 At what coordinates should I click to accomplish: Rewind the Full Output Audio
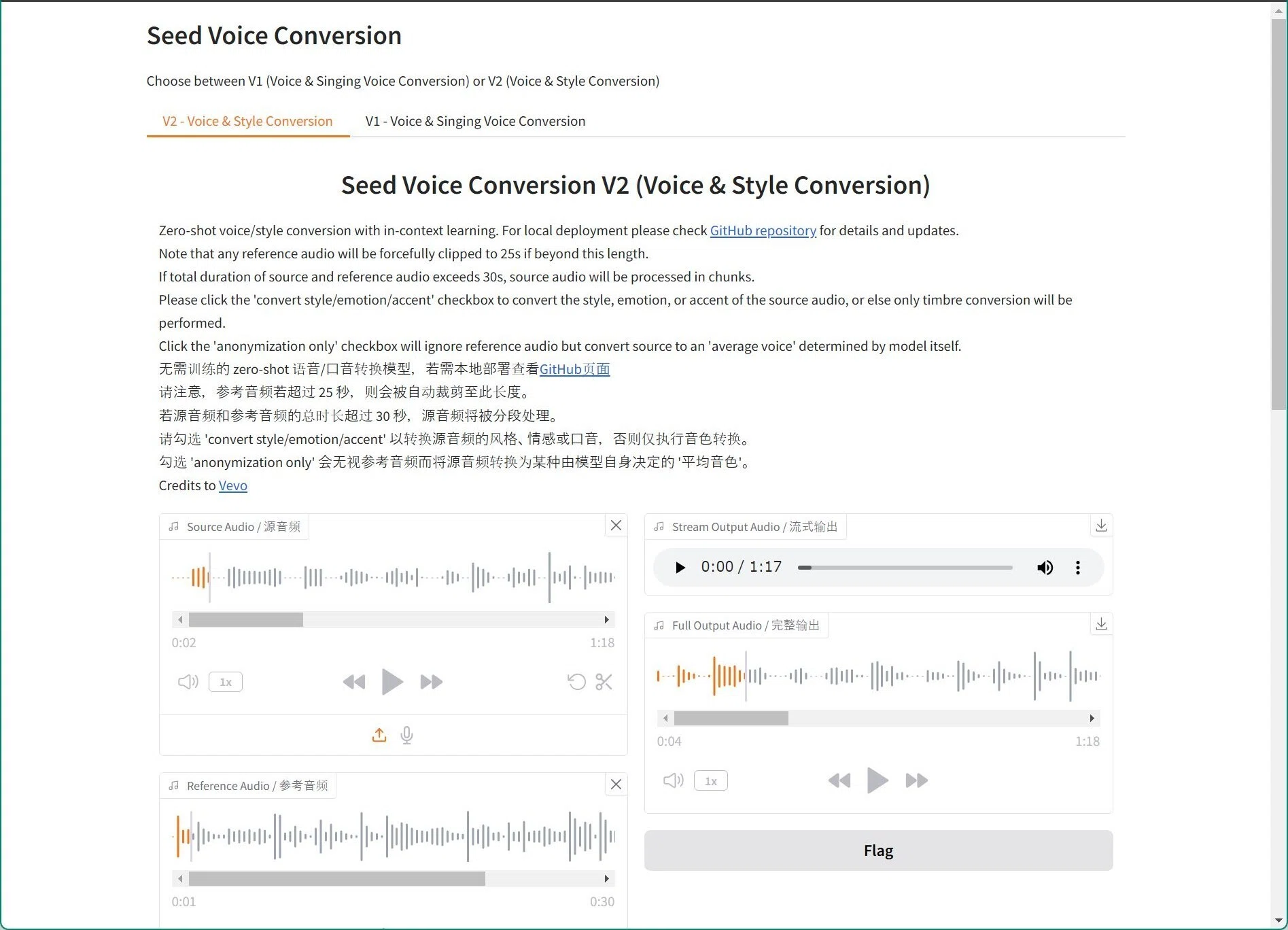[x=839, y=780]
